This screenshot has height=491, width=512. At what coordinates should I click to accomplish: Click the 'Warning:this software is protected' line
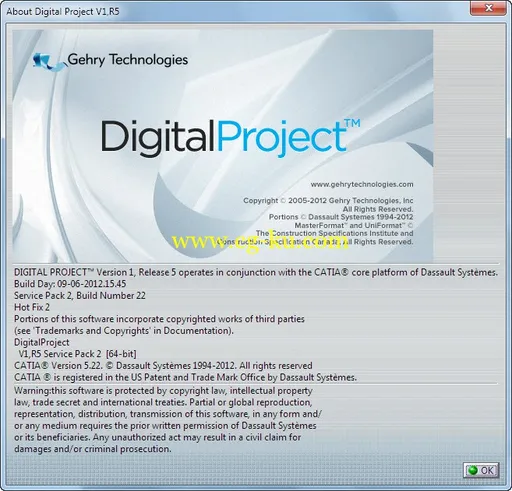(x=163, y=390)
